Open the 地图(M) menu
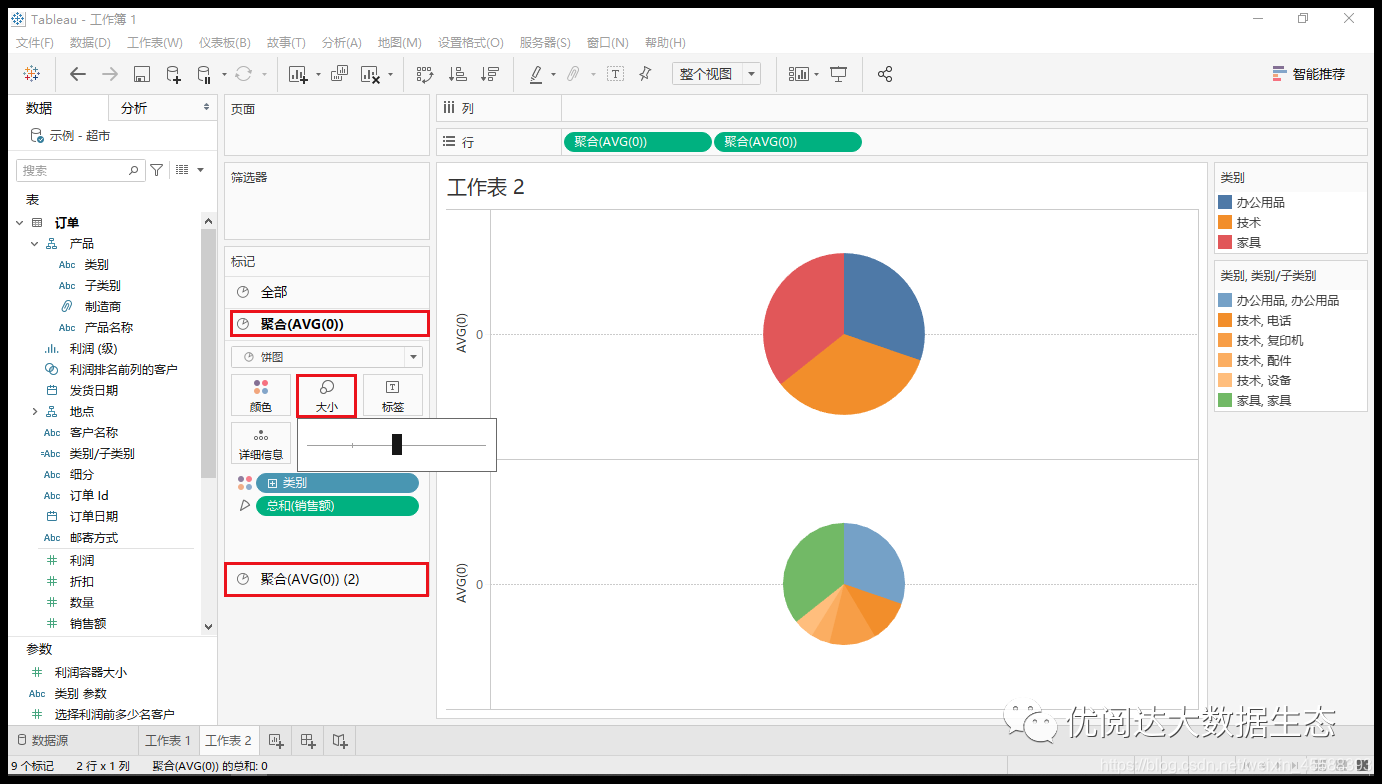The width and height of the screenshot is (1382, 784). [x=400, y=42]
